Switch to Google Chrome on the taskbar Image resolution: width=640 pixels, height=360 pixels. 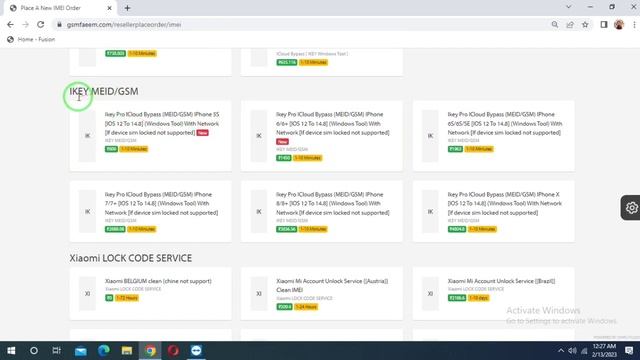tap(150, 351)
